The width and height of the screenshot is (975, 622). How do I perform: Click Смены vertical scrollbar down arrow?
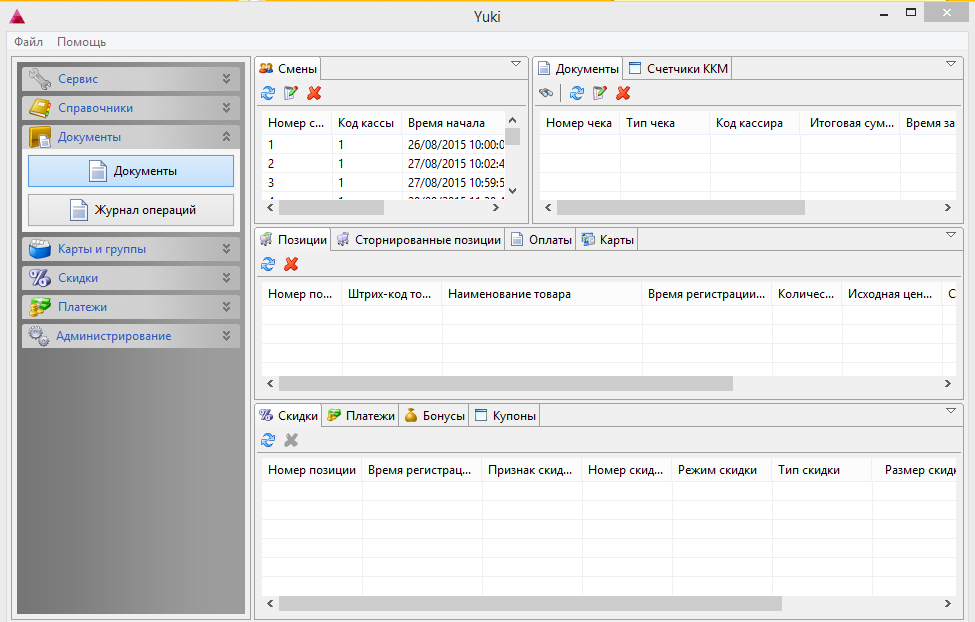[512, 191]
